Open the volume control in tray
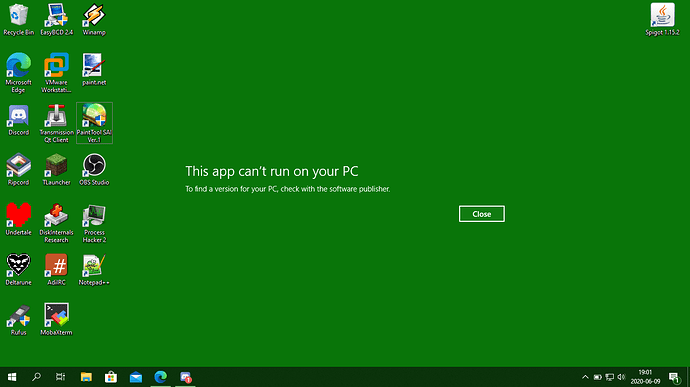690x387 pixels. tap(621, 377)
